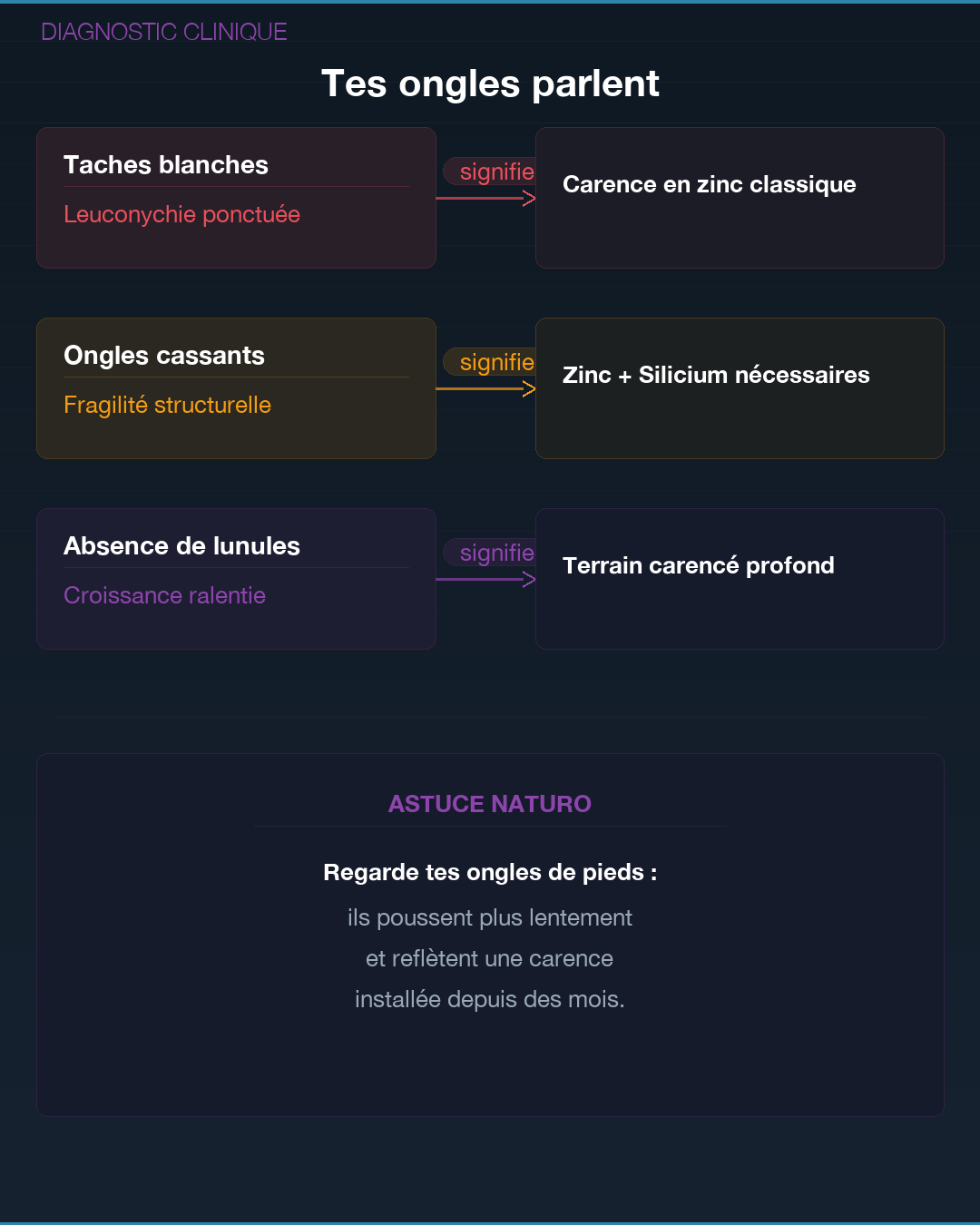Select the "Absence de lunules" heading

181,546
